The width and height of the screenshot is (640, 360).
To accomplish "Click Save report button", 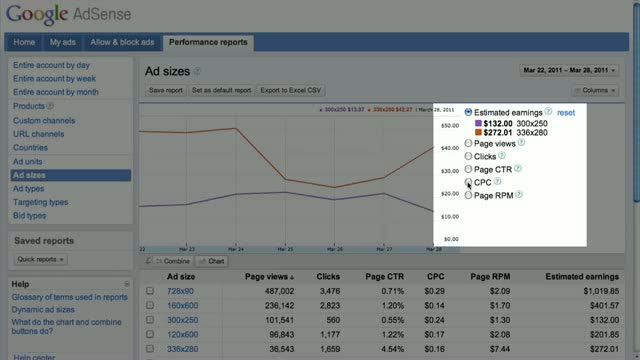I will (166, 90).
